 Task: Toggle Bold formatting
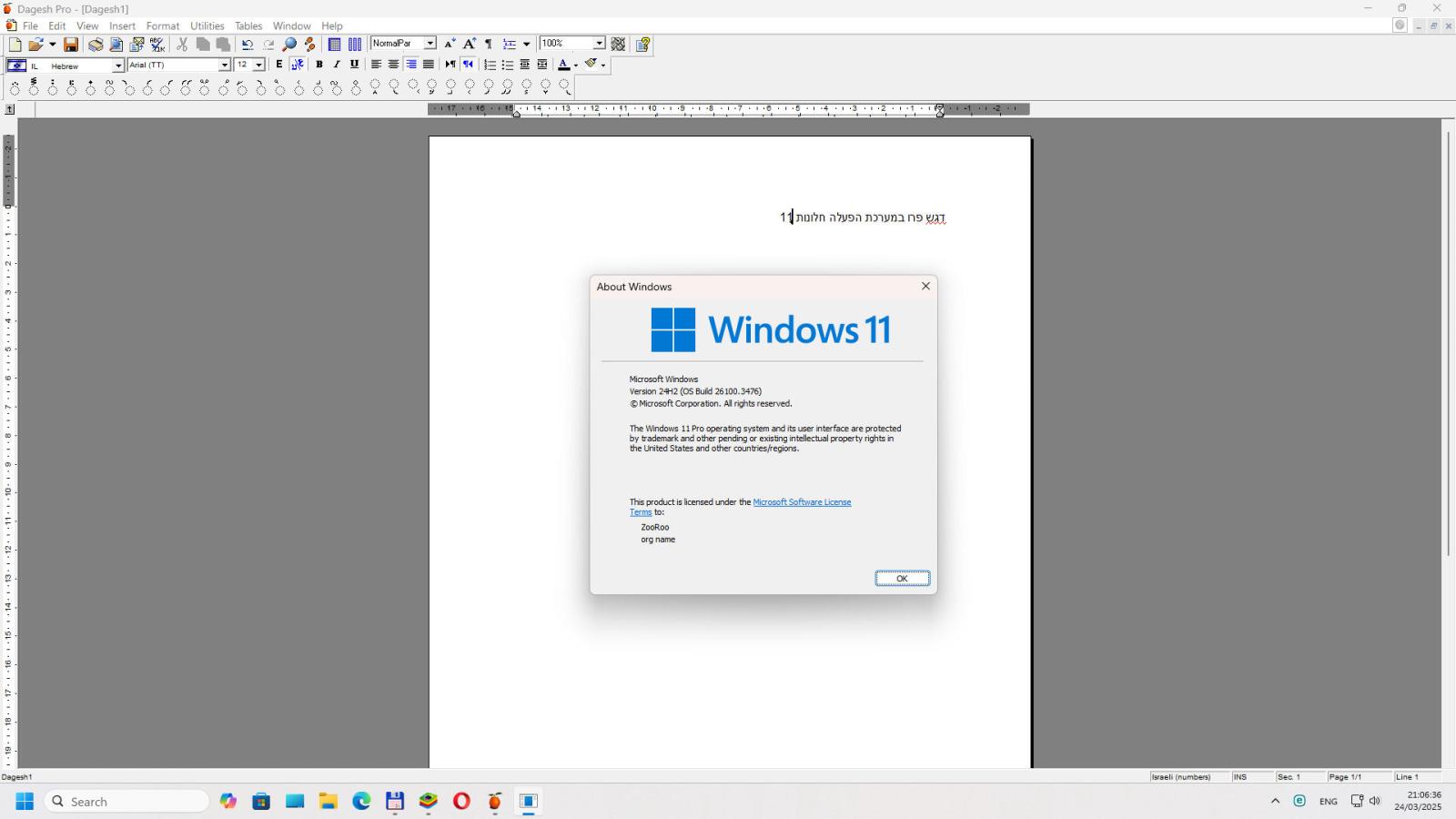point(319,65)
